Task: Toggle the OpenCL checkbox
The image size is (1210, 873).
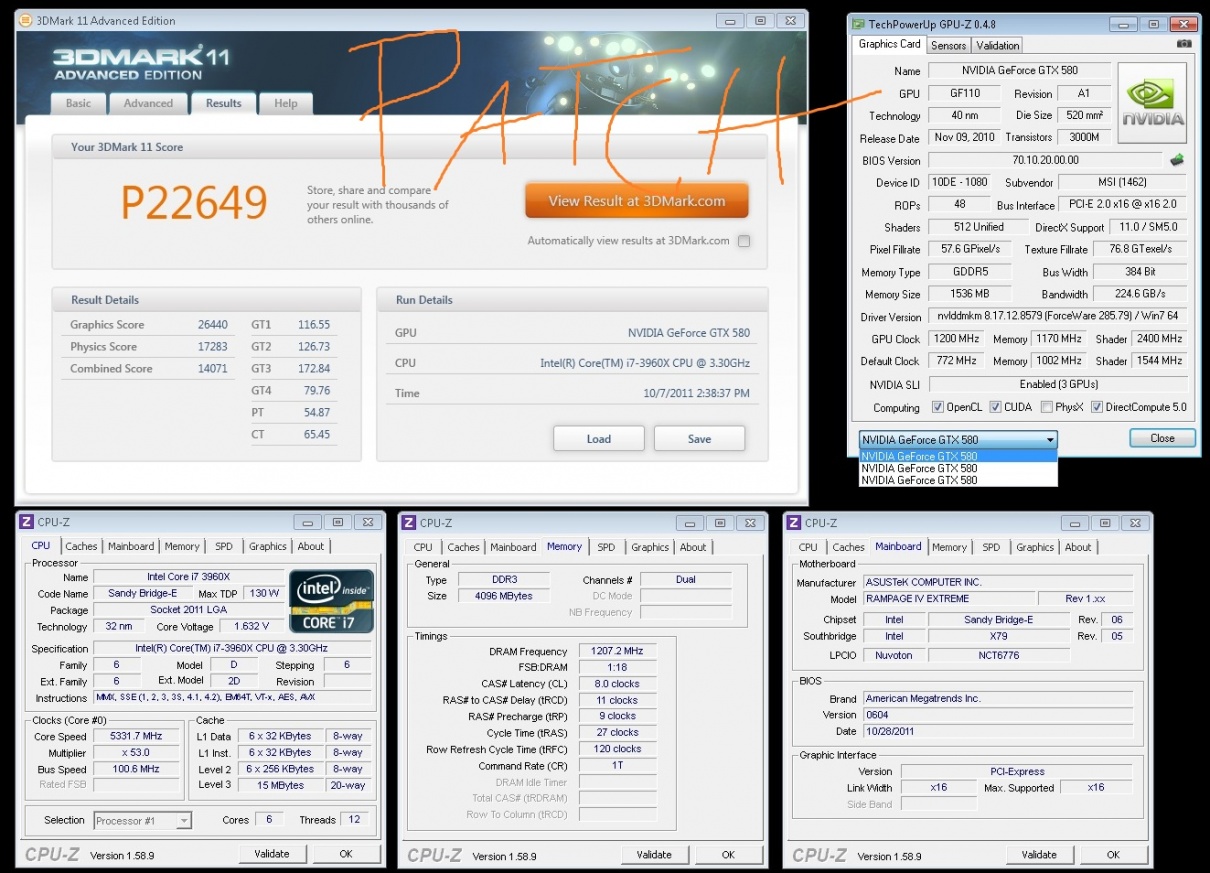Action: [937, 407]
